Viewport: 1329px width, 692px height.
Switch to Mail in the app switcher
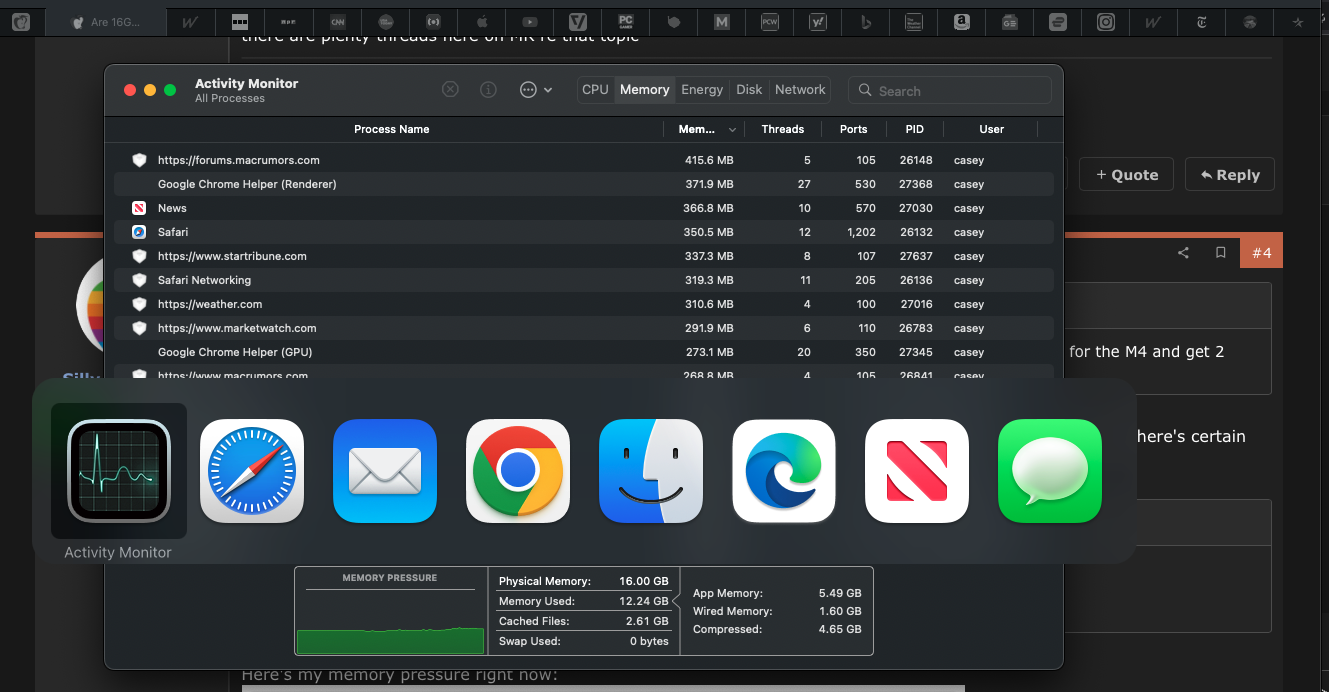[385, 471]
